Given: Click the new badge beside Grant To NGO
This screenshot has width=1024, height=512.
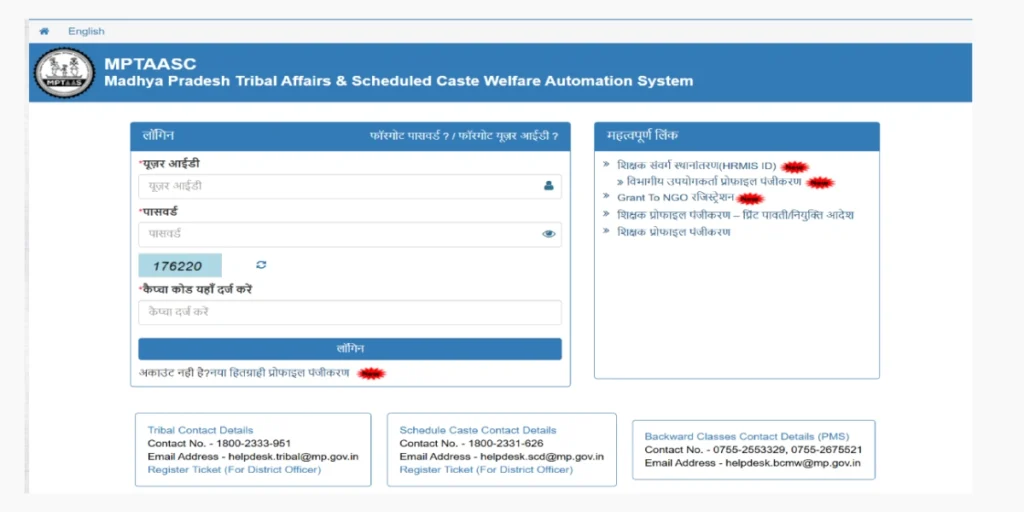Looking at the screenshot, I should click(750, 199).
